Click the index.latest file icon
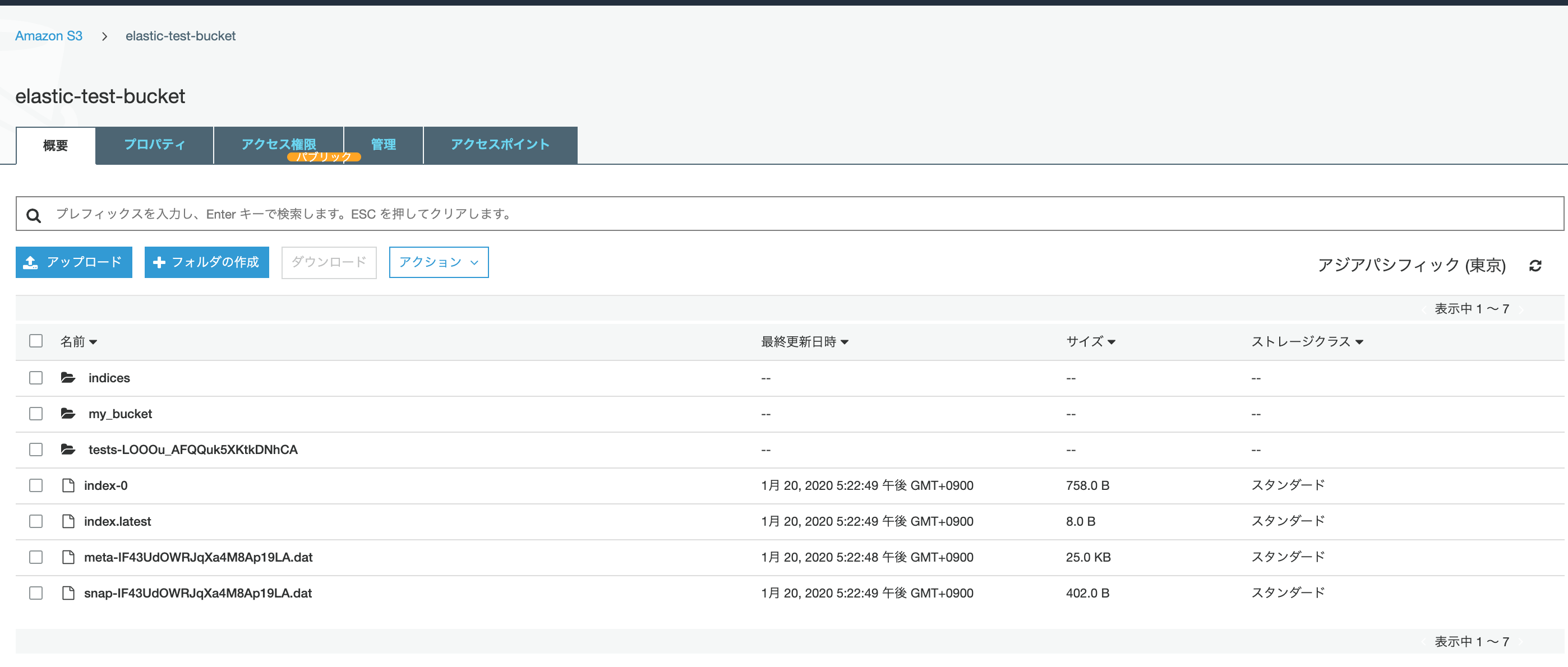1568x667 pixels. pyautogui.click(x=68, y=522)
